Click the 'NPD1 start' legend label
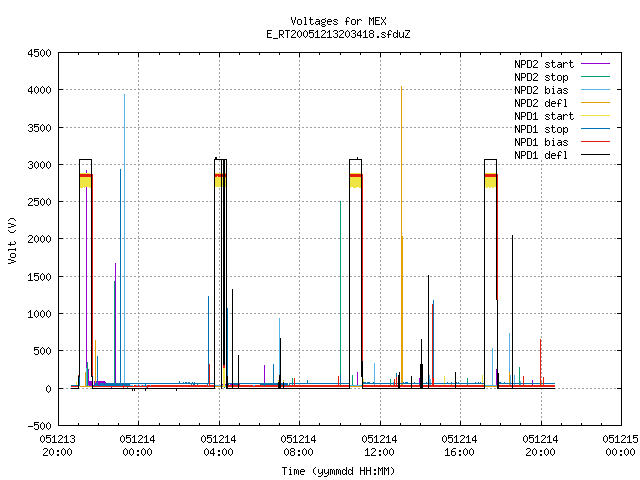 click(x=544, y=116)
